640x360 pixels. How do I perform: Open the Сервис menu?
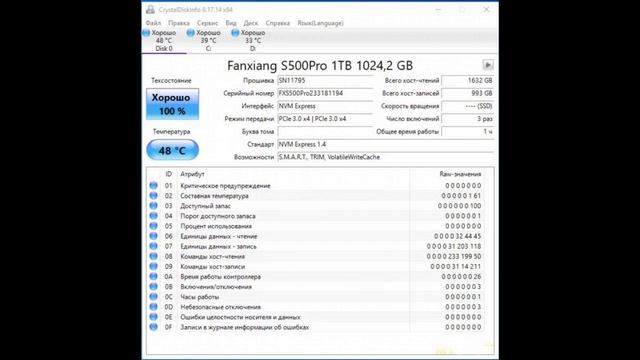click(x=207, y=23)
